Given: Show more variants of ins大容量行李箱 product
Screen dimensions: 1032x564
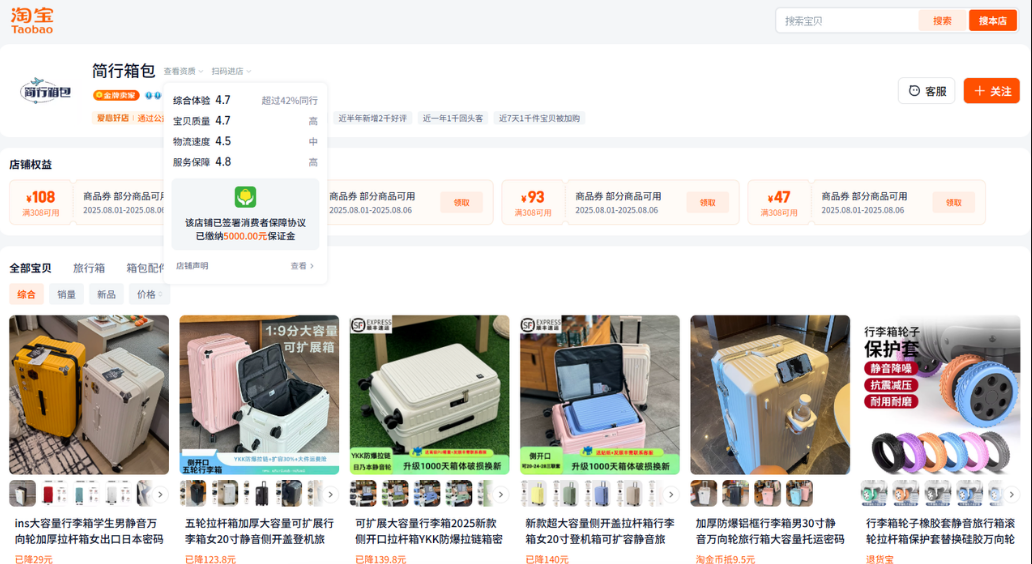Looking at the screenshot, I should (x=160, y=494).
